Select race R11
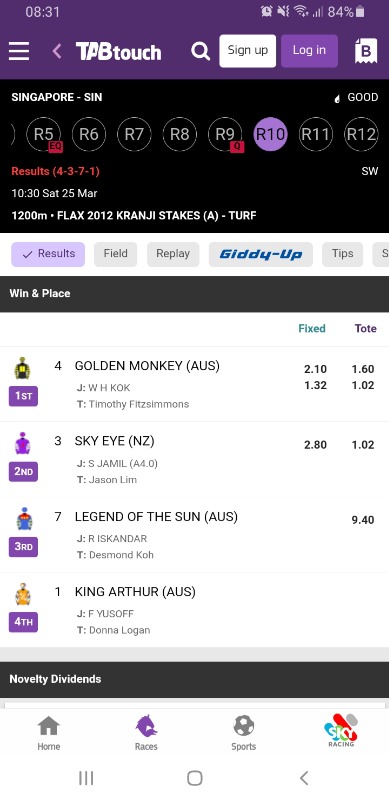This screenshot has width=389, height=800. [x=315, y=134]
